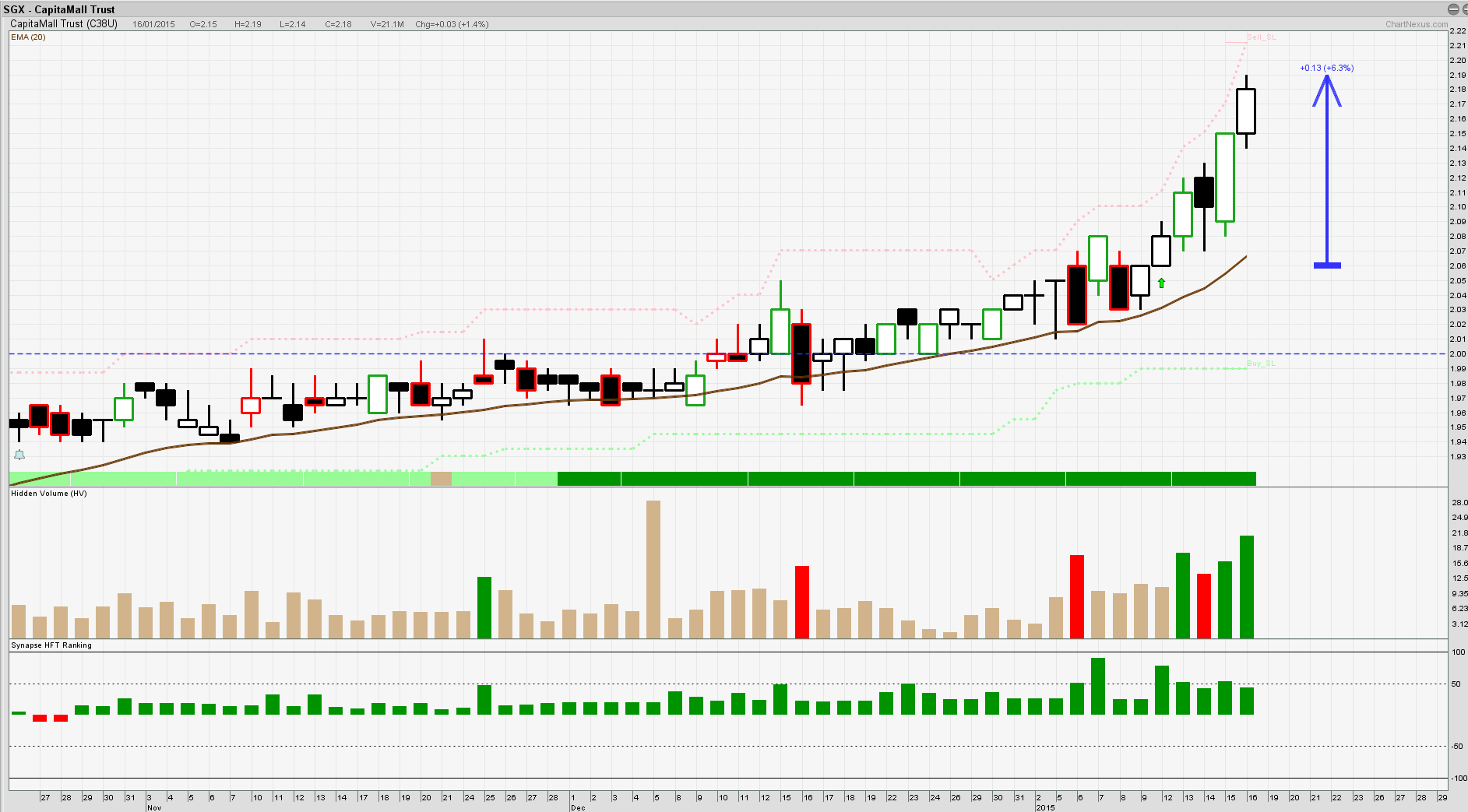Viewport: 1468px width, 812px height.
Task: Open the Hidden Volume (HV) indicator label
Action: (49, 494)
